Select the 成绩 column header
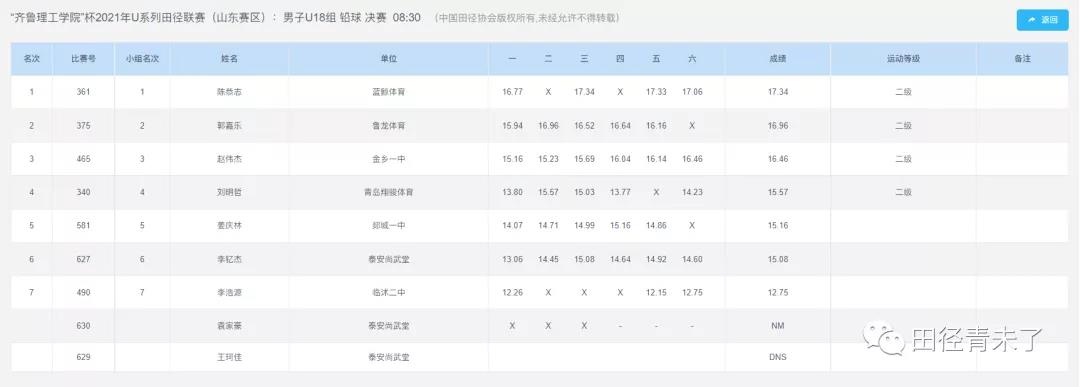Image resolution: width=1080 pixels, height=387 pixels. [778, 59]
